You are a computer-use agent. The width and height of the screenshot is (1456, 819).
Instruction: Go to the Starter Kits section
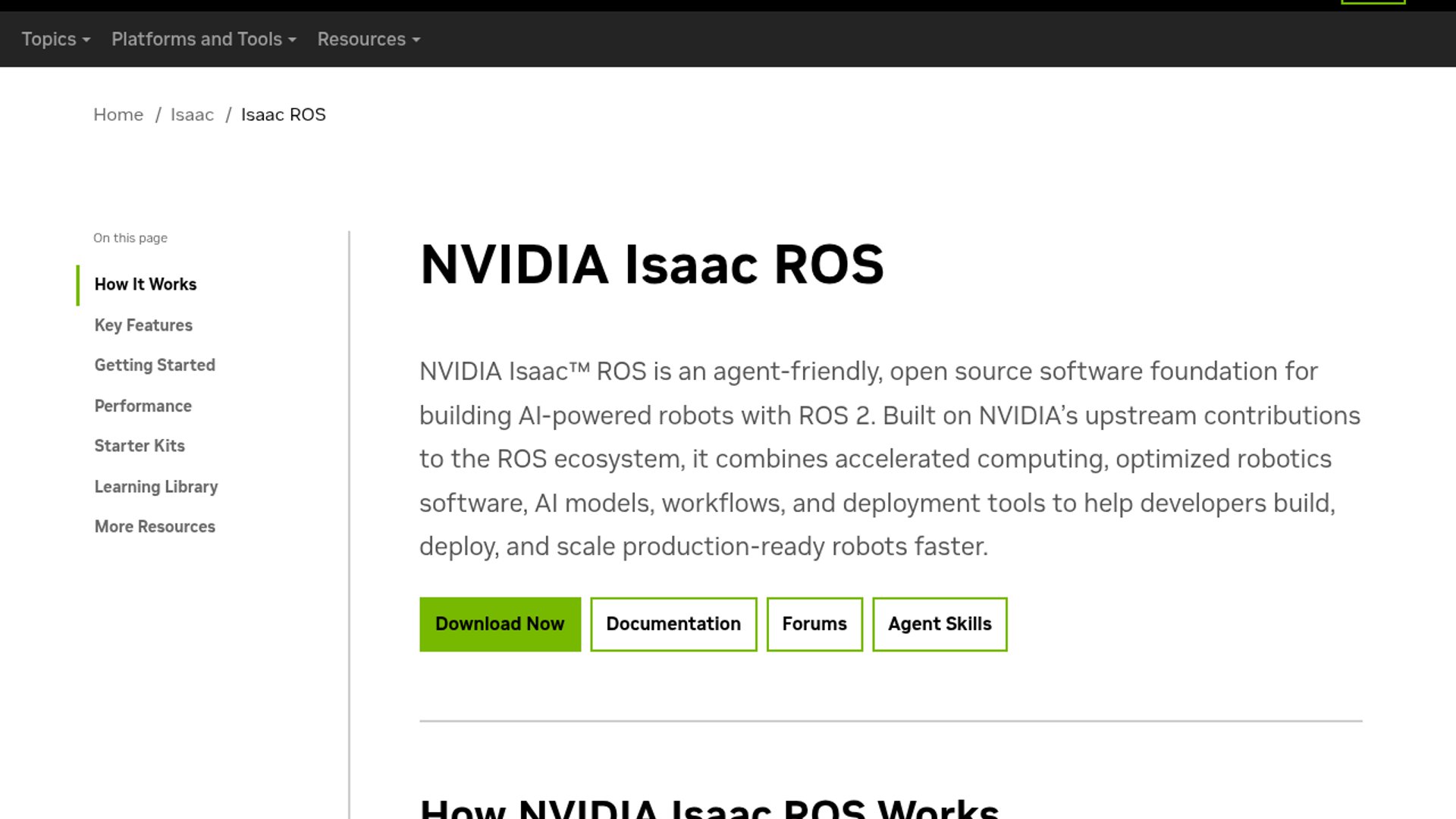tap(140, 446)
